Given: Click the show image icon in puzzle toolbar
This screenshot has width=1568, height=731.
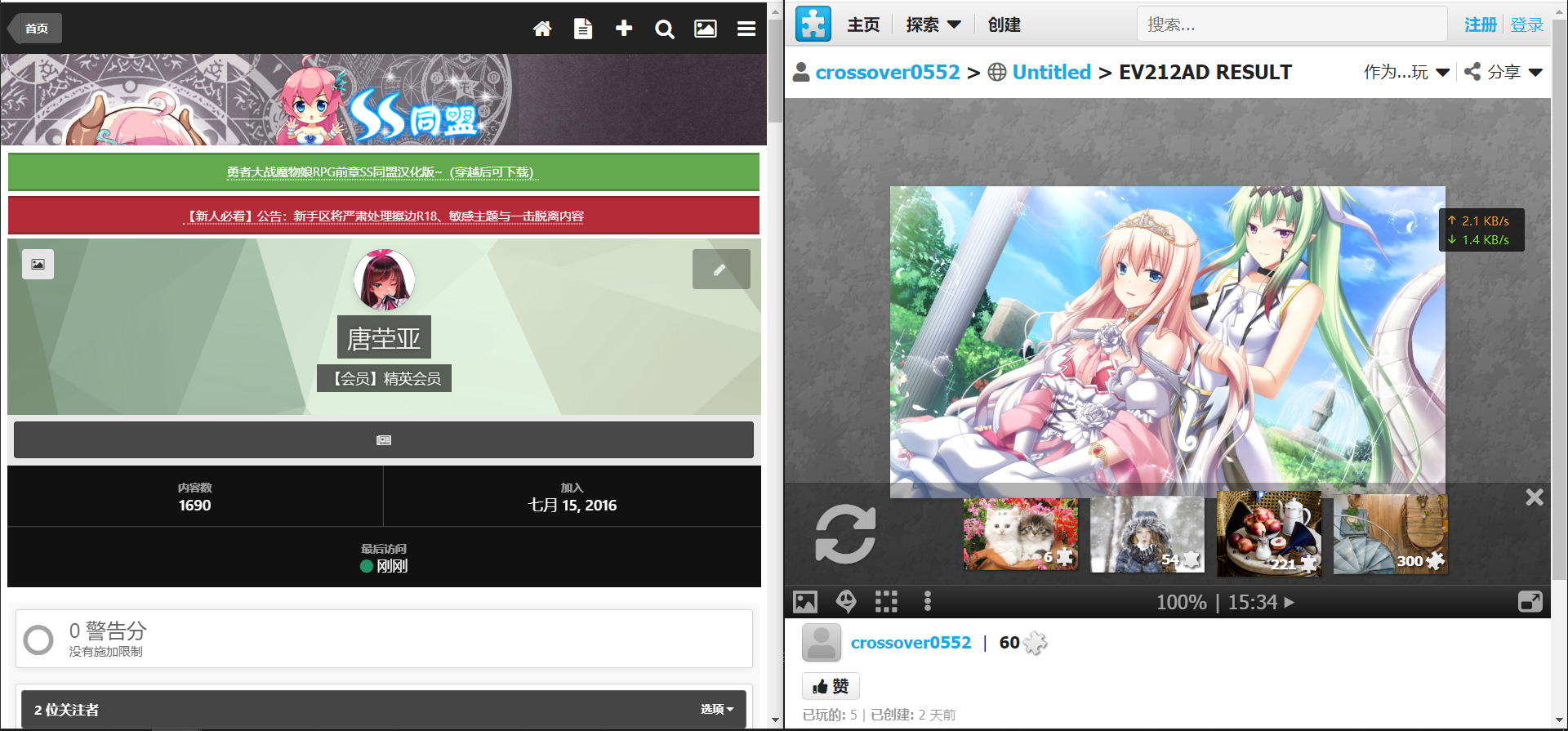Looking at the screenshot, I should pyautogui.click(x=805, y=602).
